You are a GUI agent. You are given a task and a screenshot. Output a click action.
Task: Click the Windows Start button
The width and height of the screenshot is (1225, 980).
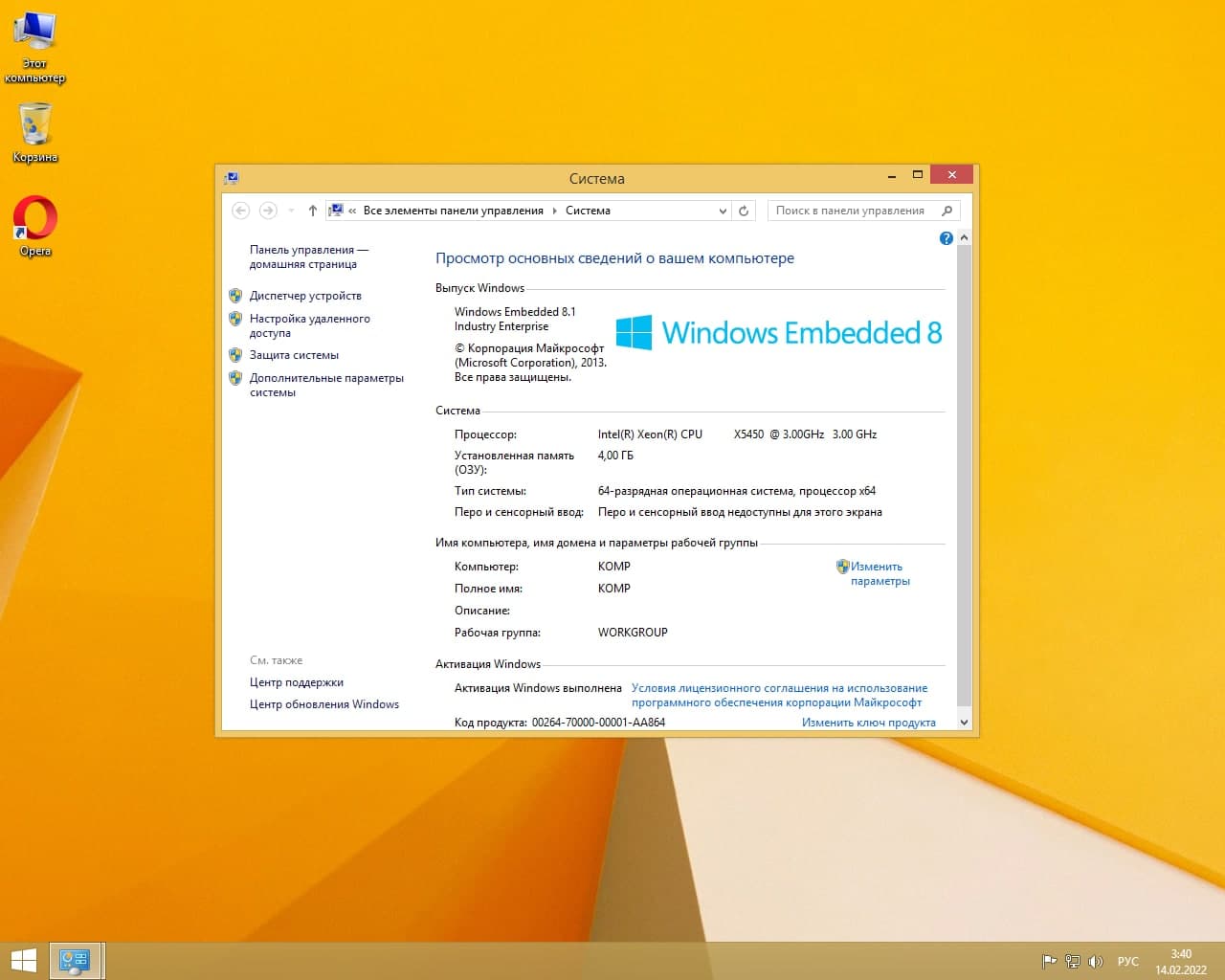click(23, 961)
